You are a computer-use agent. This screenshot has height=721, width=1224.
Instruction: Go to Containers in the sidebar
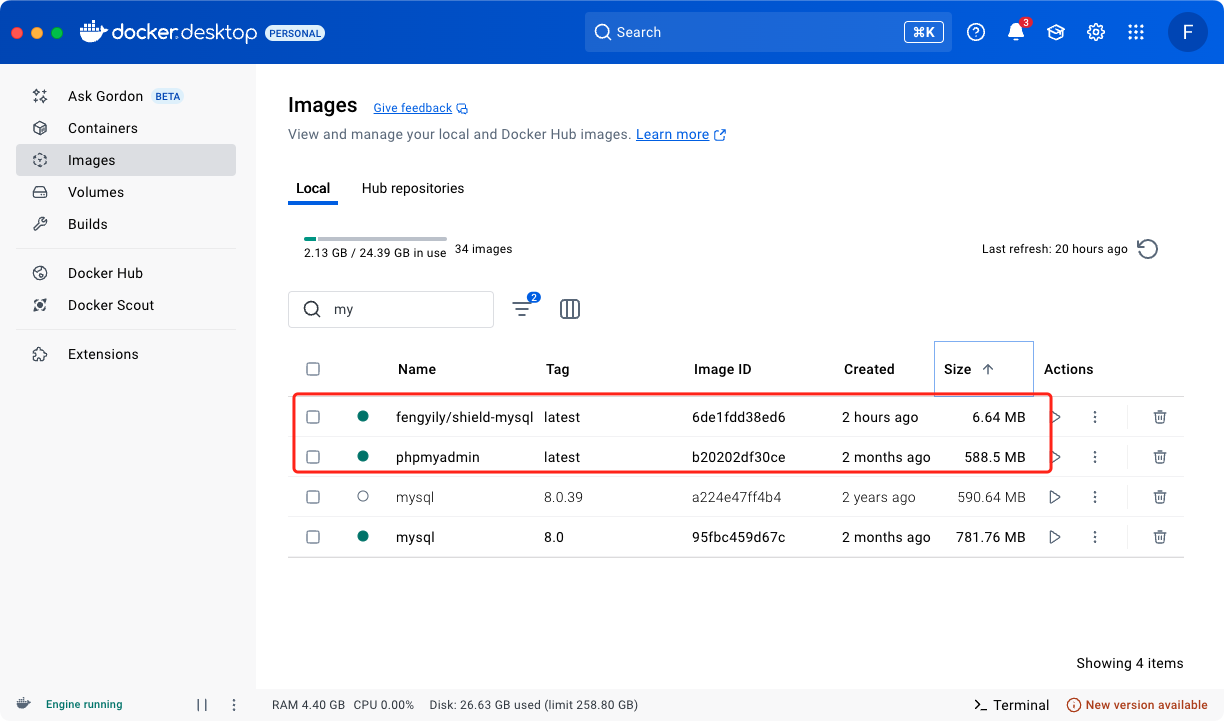pos(125,128)
